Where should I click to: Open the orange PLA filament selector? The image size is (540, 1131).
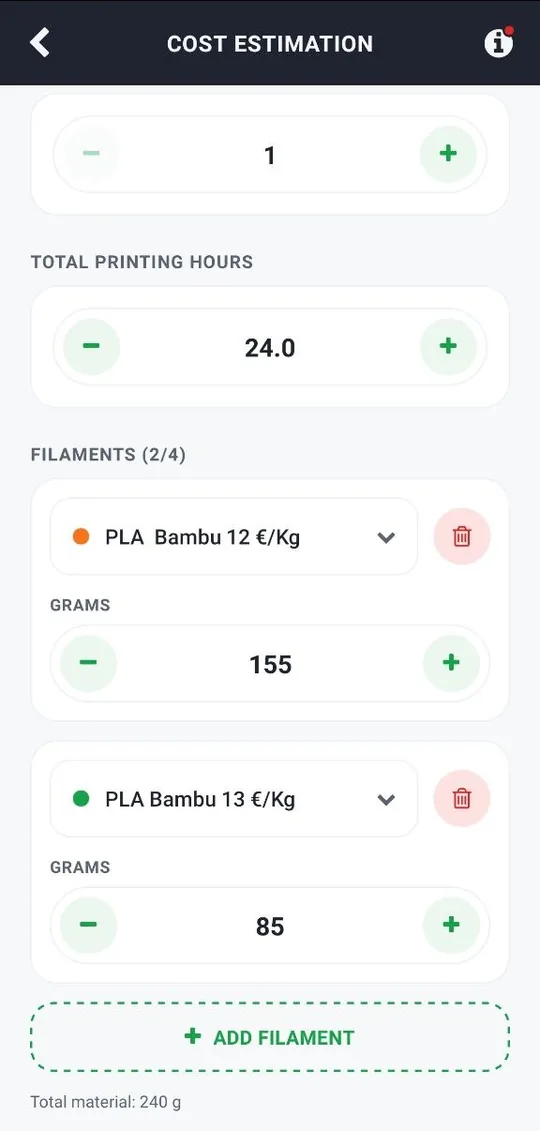[x=234, y=537]
